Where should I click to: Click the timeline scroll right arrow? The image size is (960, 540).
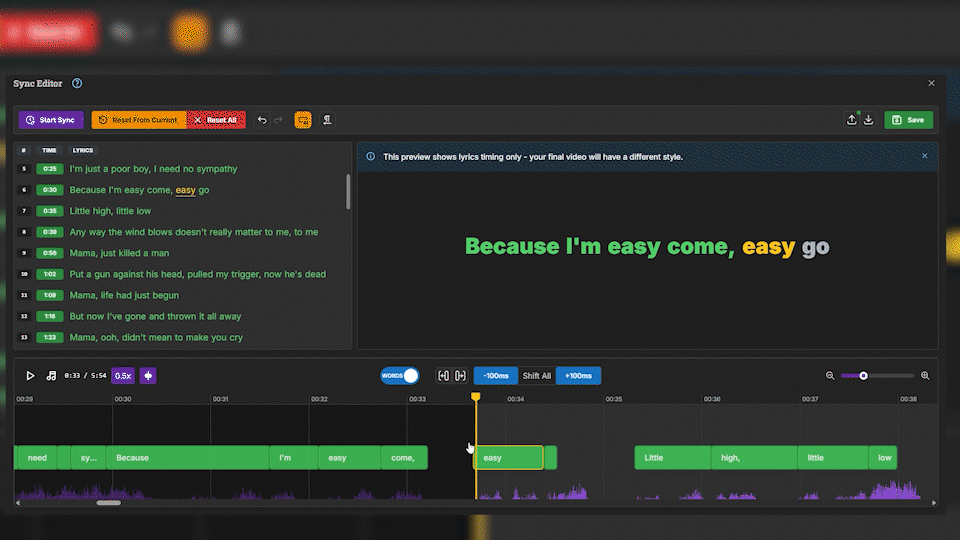coord(934,503)
